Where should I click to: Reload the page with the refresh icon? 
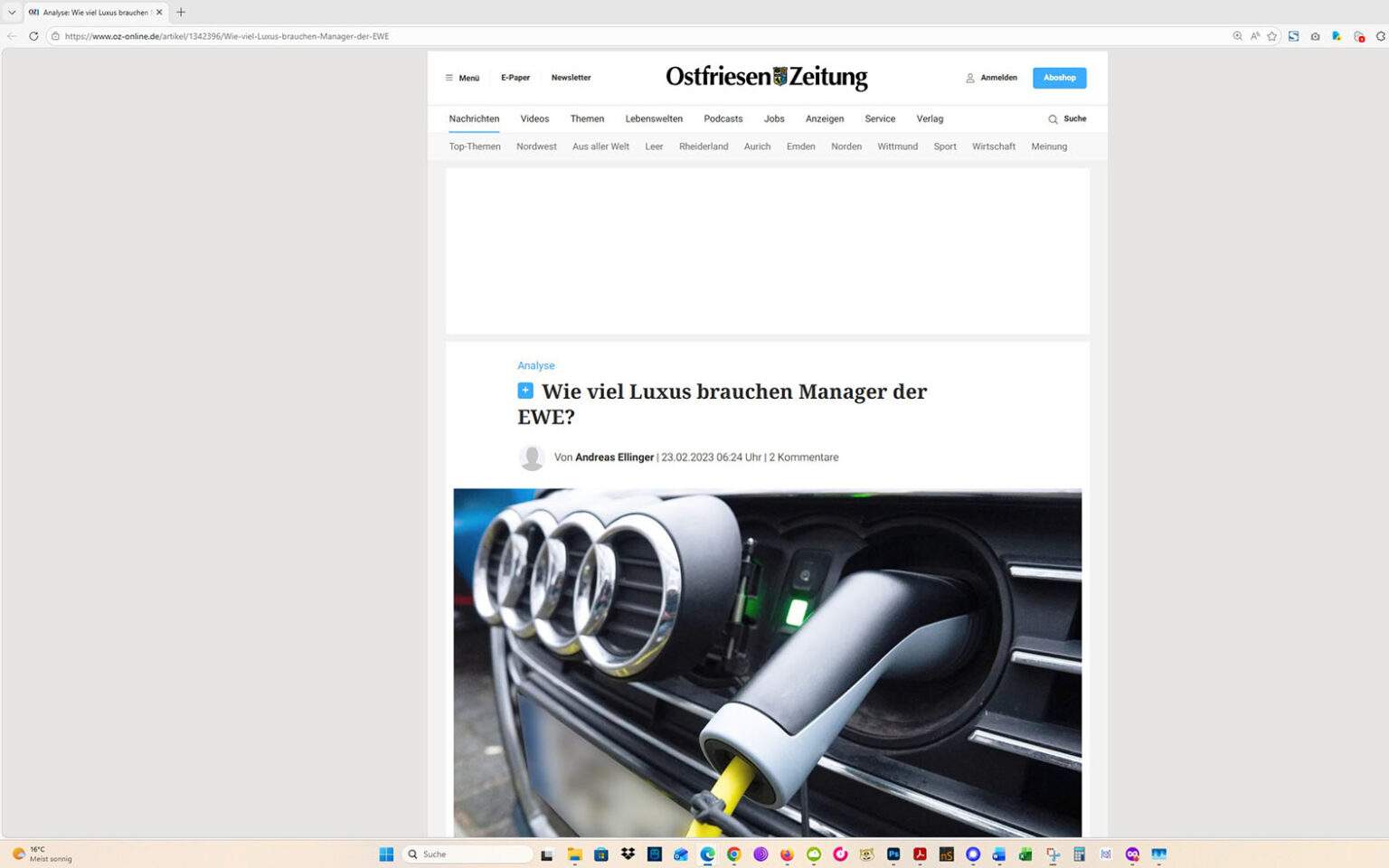[x=33, y=36]
